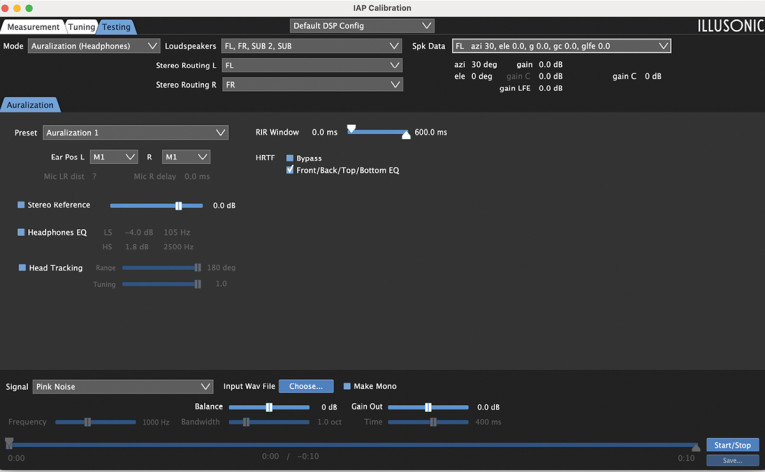Image resolution: width=765 pixels, height=472 pixels.
Task: Open the Loudspeakers dropdown
Action: tap(311, 46)
